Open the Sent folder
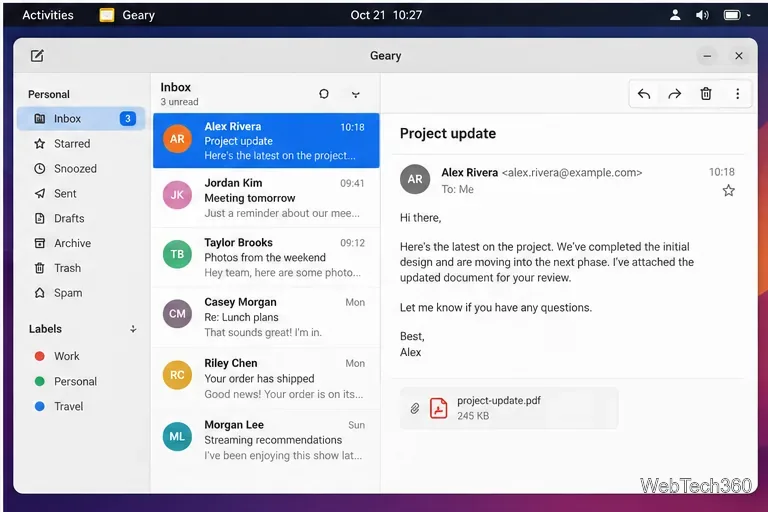768x512 pixels. [x=81, y=194]
